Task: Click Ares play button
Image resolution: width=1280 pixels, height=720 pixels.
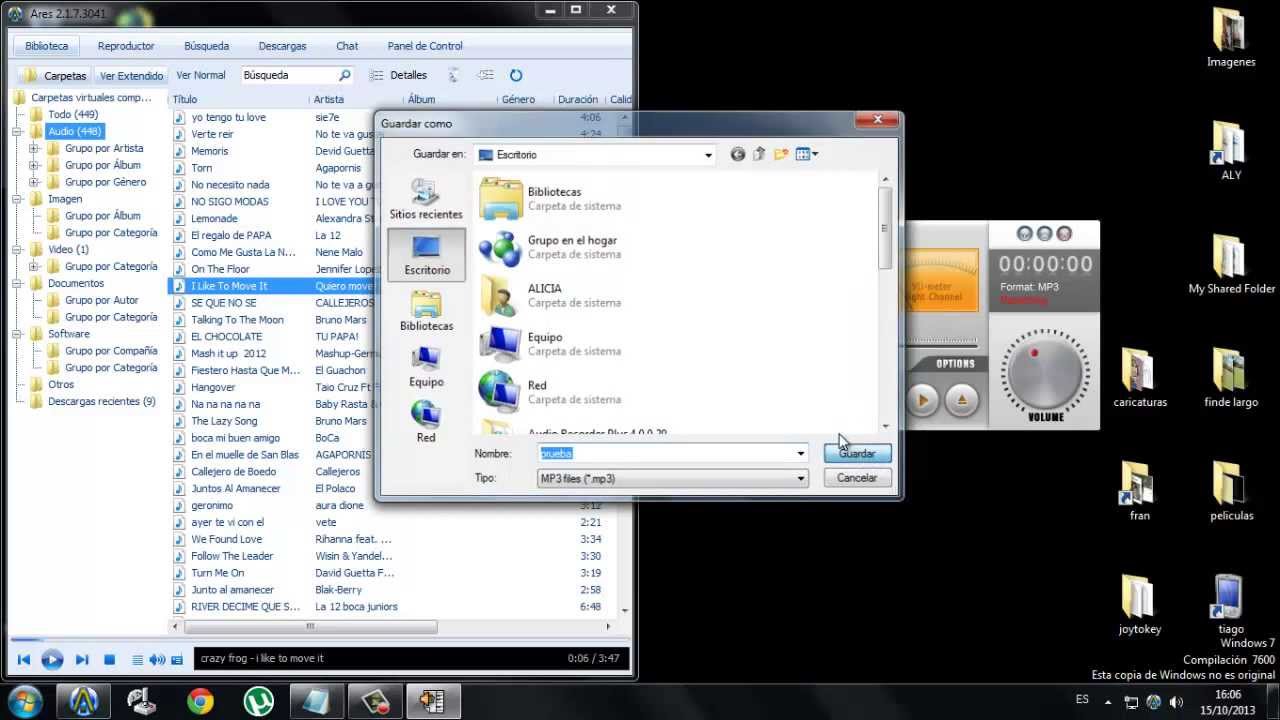Action: pyautogui.click(x=53, y=660)
